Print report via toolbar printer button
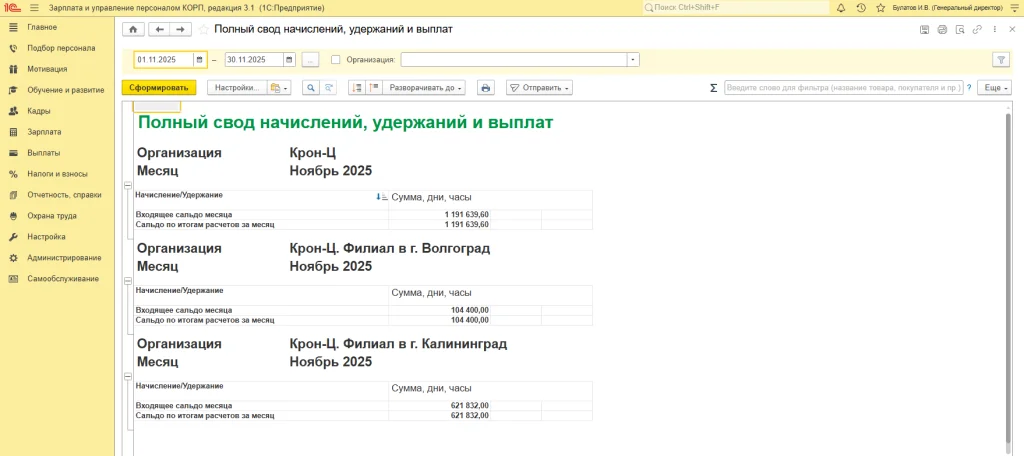Viewport: 1024px width, 456px height. pos(485,88)
